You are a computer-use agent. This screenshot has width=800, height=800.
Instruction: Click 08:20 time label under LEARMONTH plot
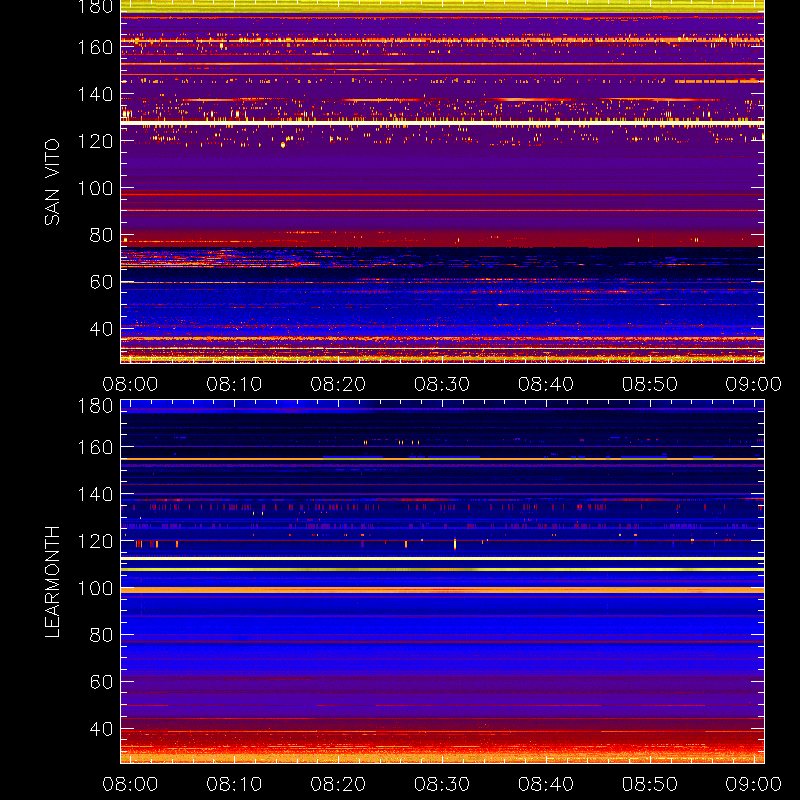pyautogui.click(x=338, y=784)
